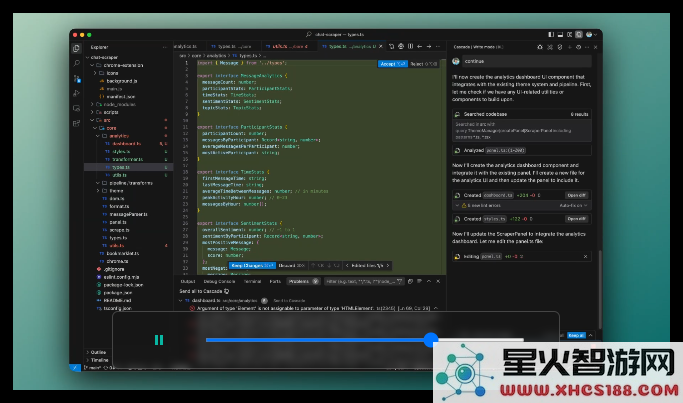Viewport: 683px width, 403px height.
Task: Switch to the Debug Console tab
Action: [219, 281]
